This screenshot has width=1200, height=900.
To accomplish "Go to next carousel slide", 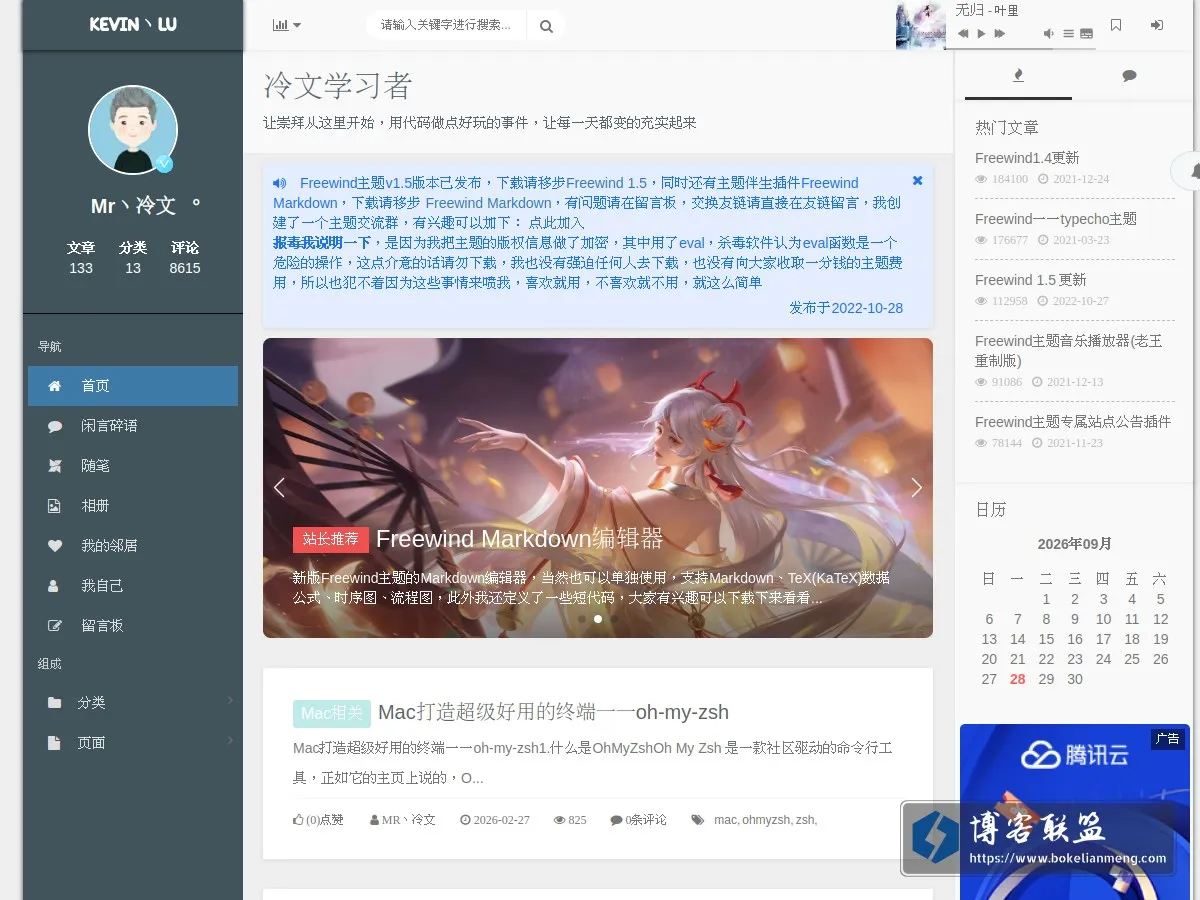I will 916,488.
